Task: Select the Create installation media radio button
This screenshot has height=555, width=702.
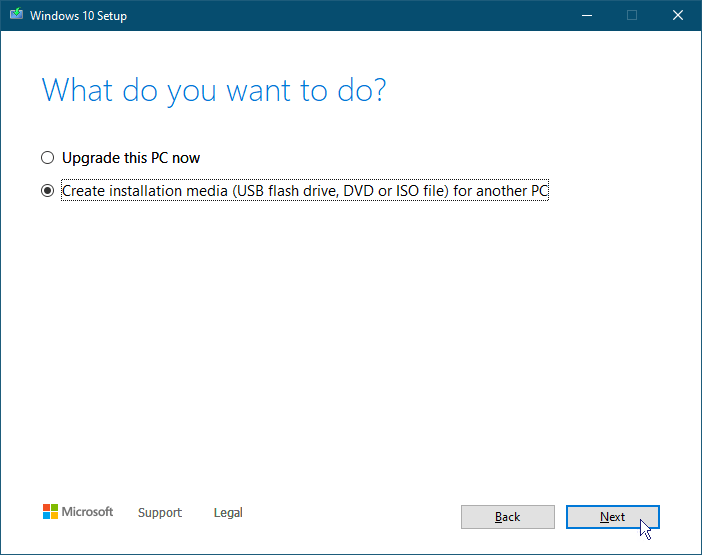Action: point(47,191)
